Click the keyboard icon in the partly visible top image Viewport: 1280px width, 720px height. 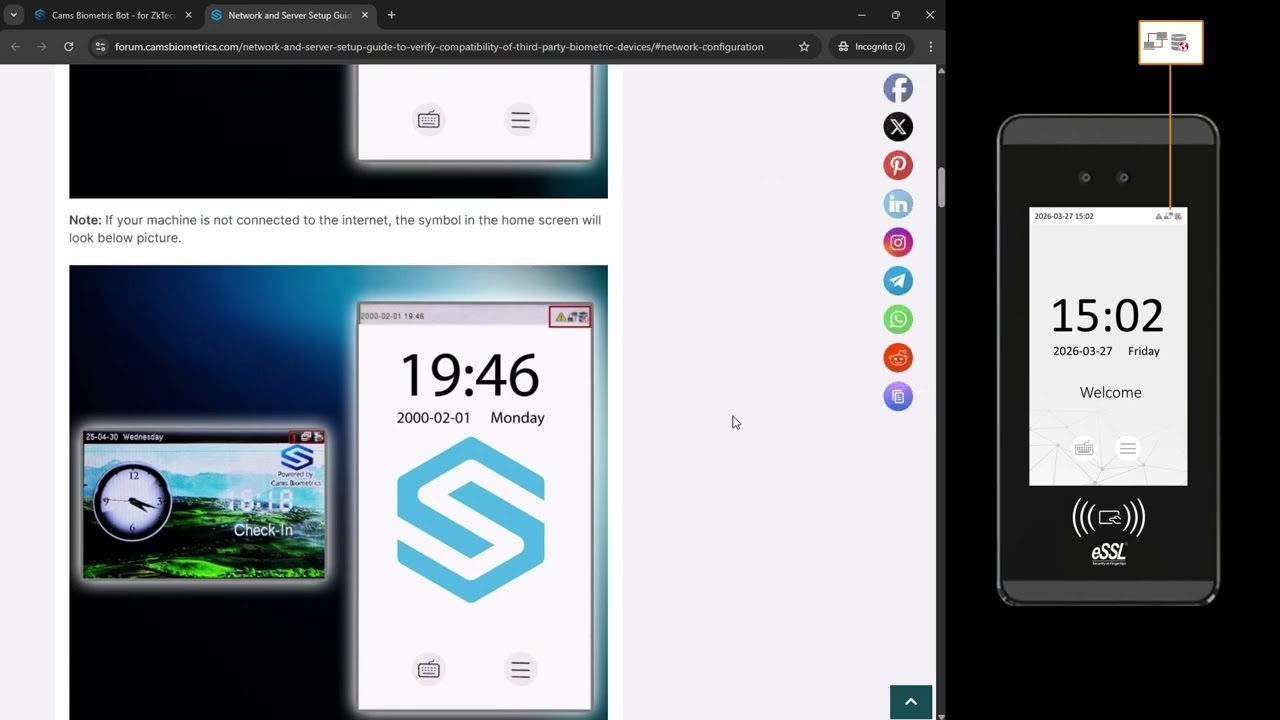pos(429,120)
